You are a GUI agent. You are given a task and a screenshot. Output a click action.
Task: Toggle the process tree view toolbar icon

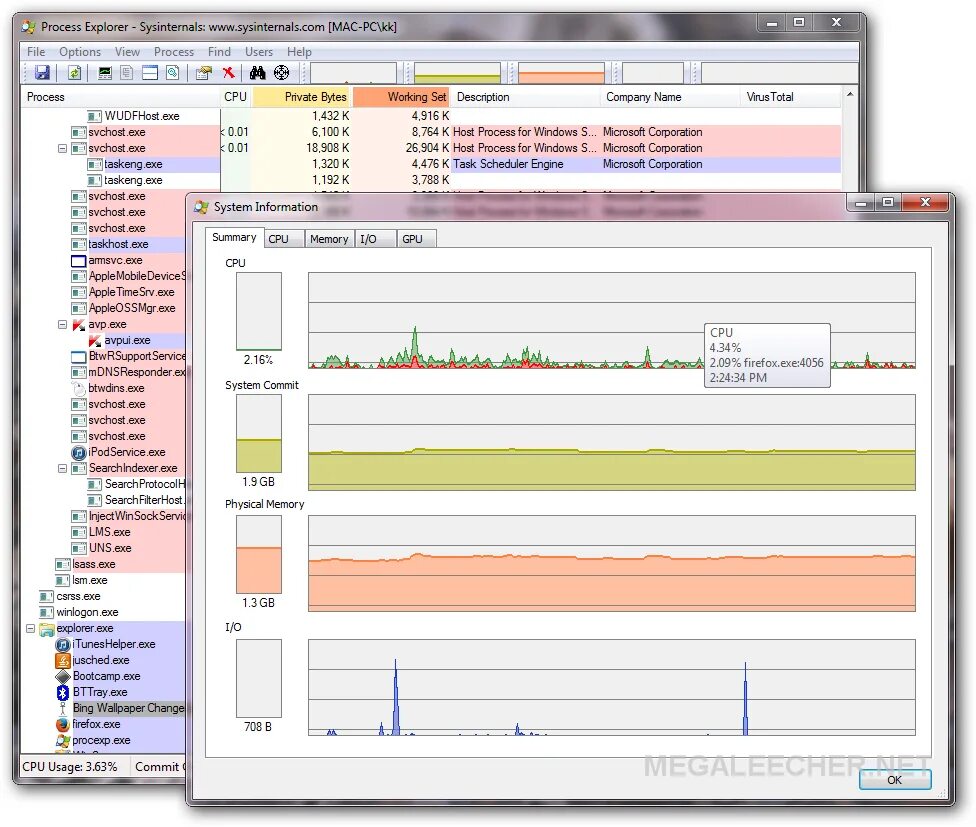pos(126,73)
